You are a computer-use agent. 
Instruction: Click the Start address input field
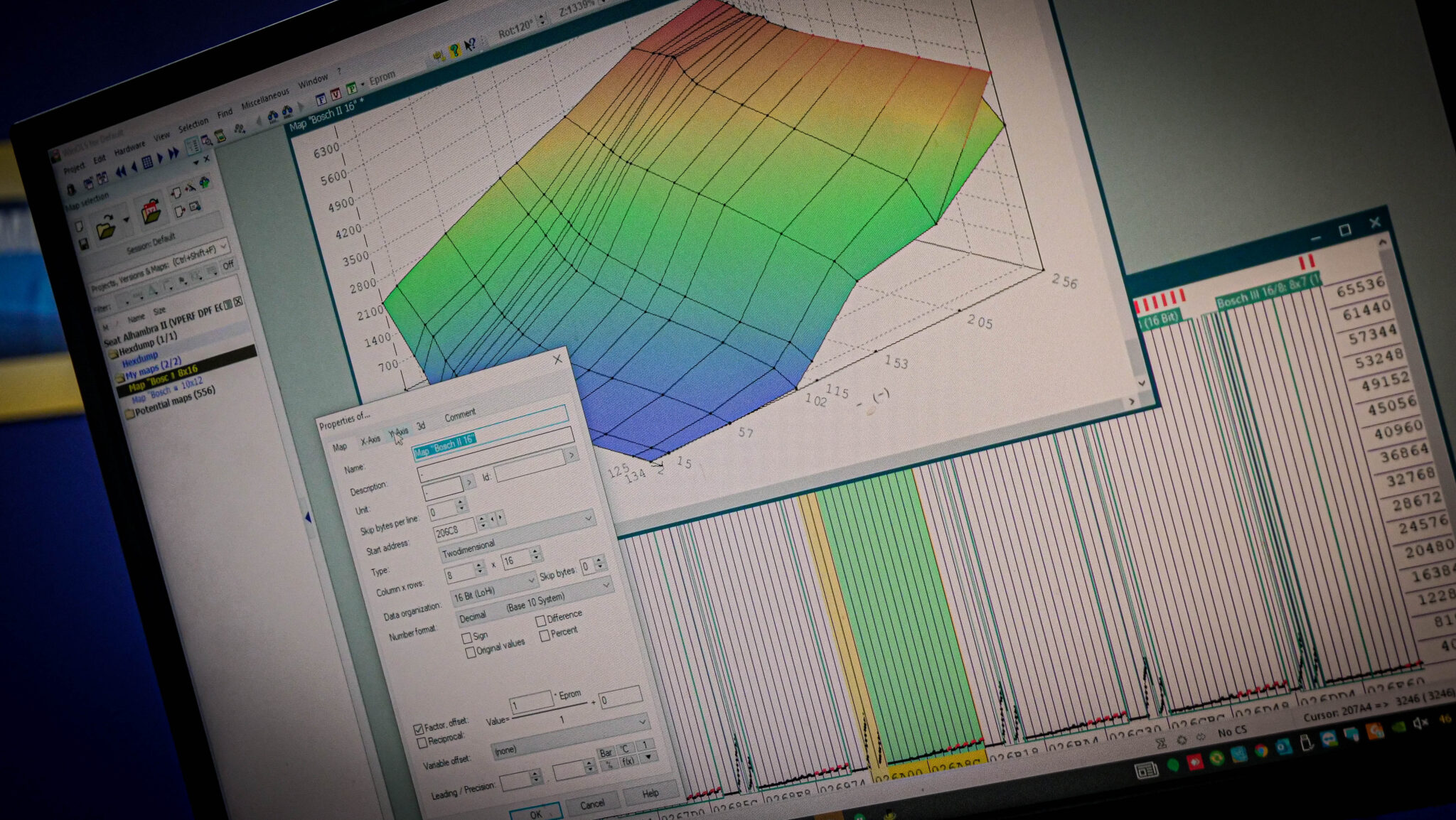pos(454,530)
